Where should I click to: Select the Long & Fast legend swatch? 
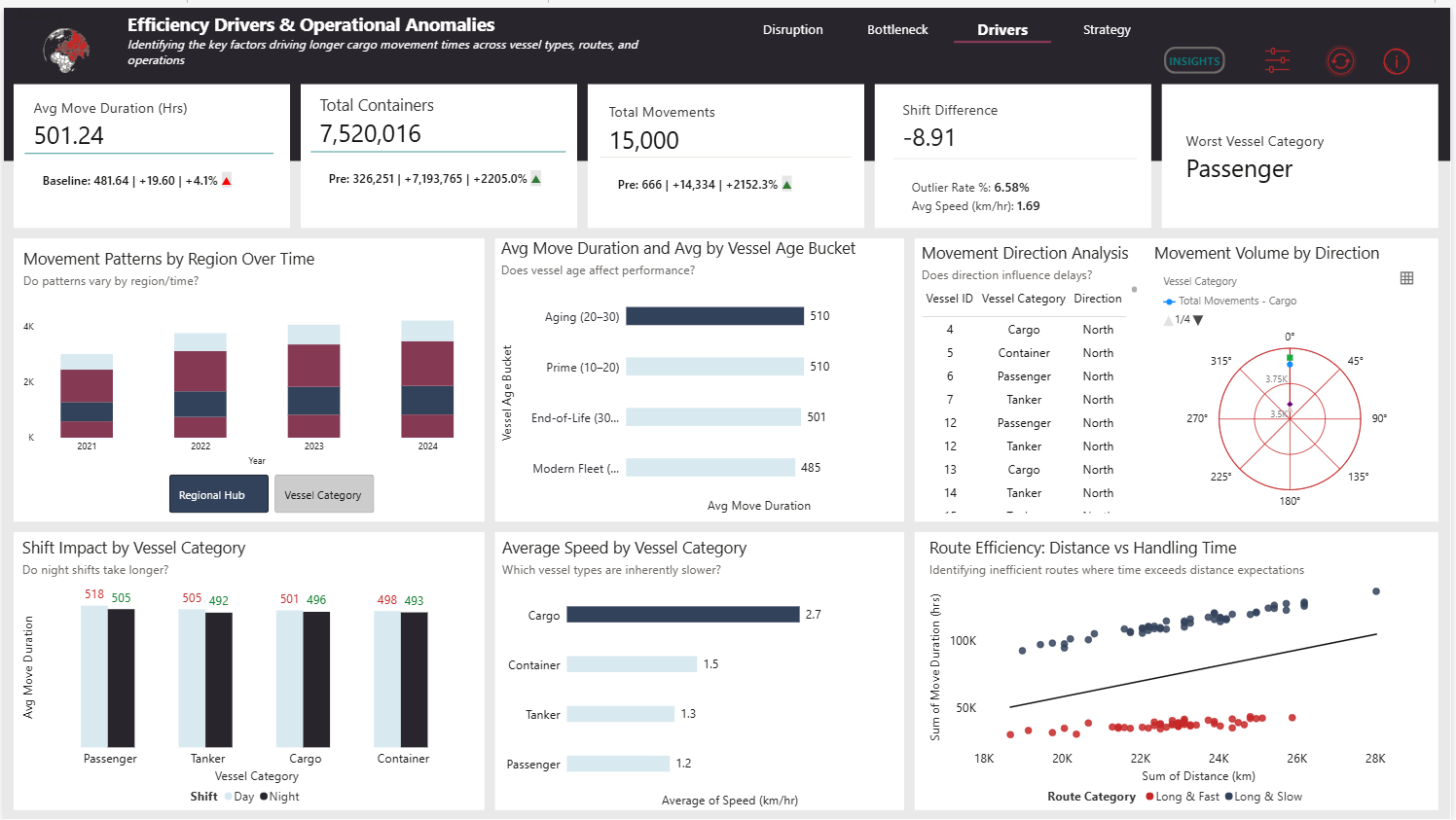1149,797
